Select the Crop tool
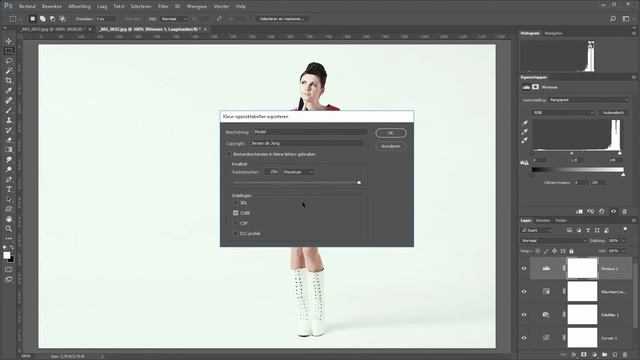The width and height of the screenshot is (640, 360). tap(9, 80)
